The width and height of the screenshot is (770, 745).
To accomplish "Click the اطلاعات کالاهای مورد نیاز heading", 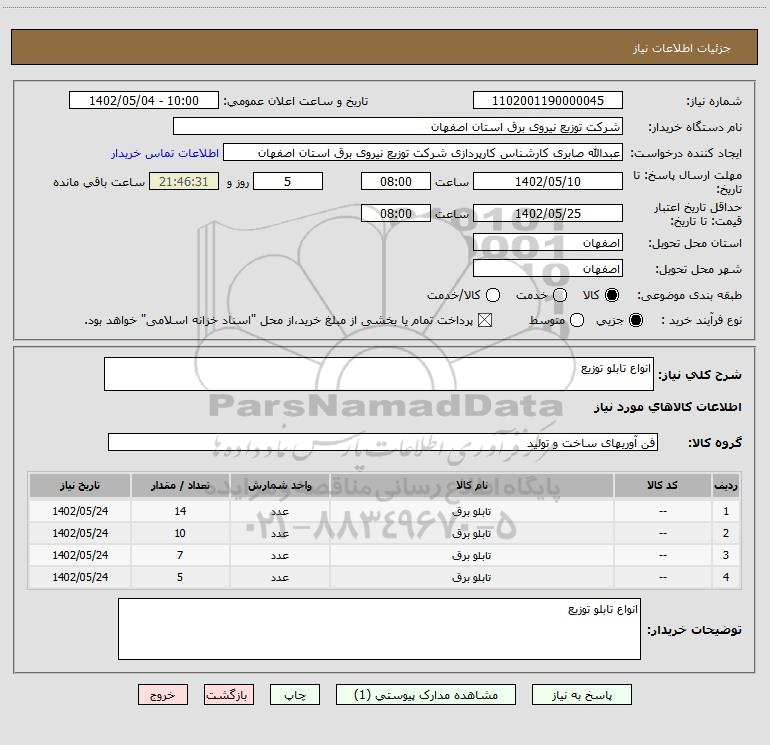I will click(668, 407).
